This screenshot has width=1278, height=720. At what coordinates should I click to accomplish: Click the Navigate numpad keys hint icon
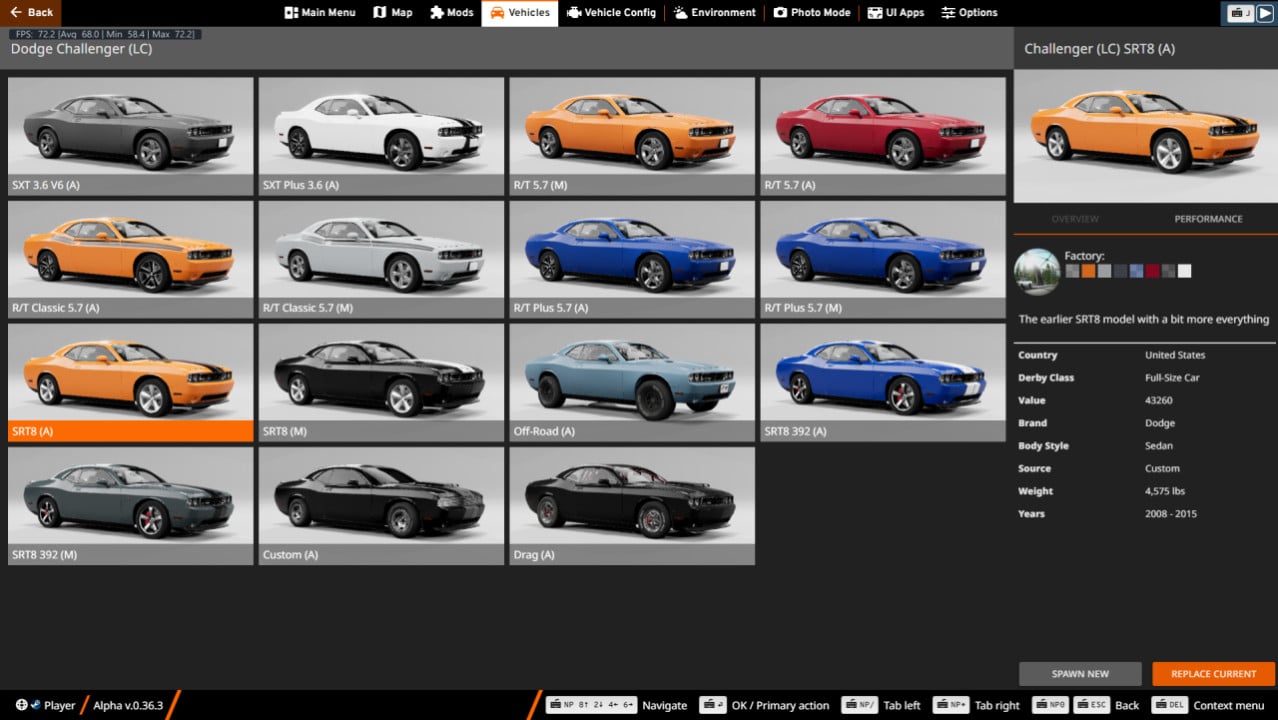coord(591,705)
